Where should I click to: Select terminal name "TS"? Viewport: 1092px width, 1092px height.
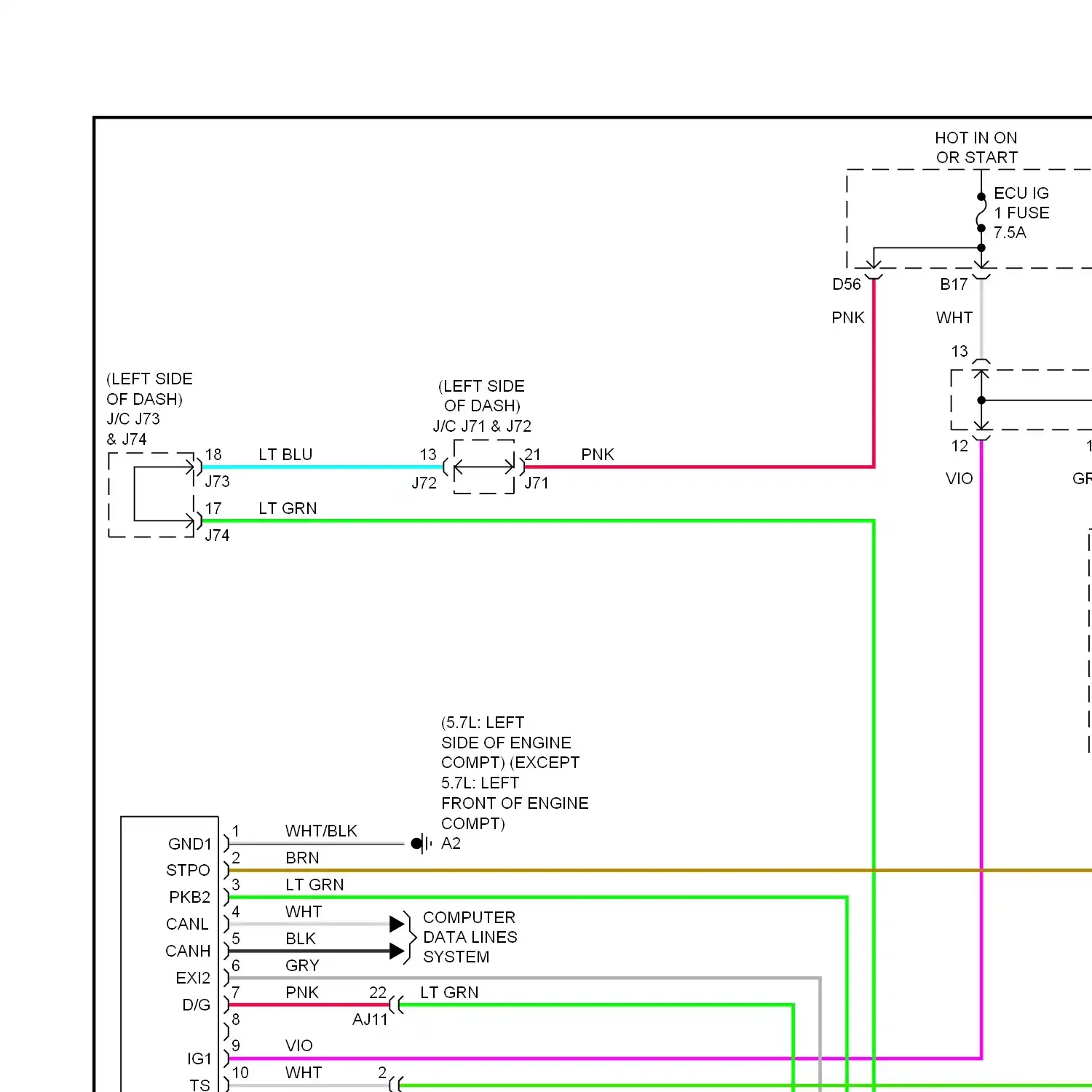pyautogui.click(x=199, y=1085)
